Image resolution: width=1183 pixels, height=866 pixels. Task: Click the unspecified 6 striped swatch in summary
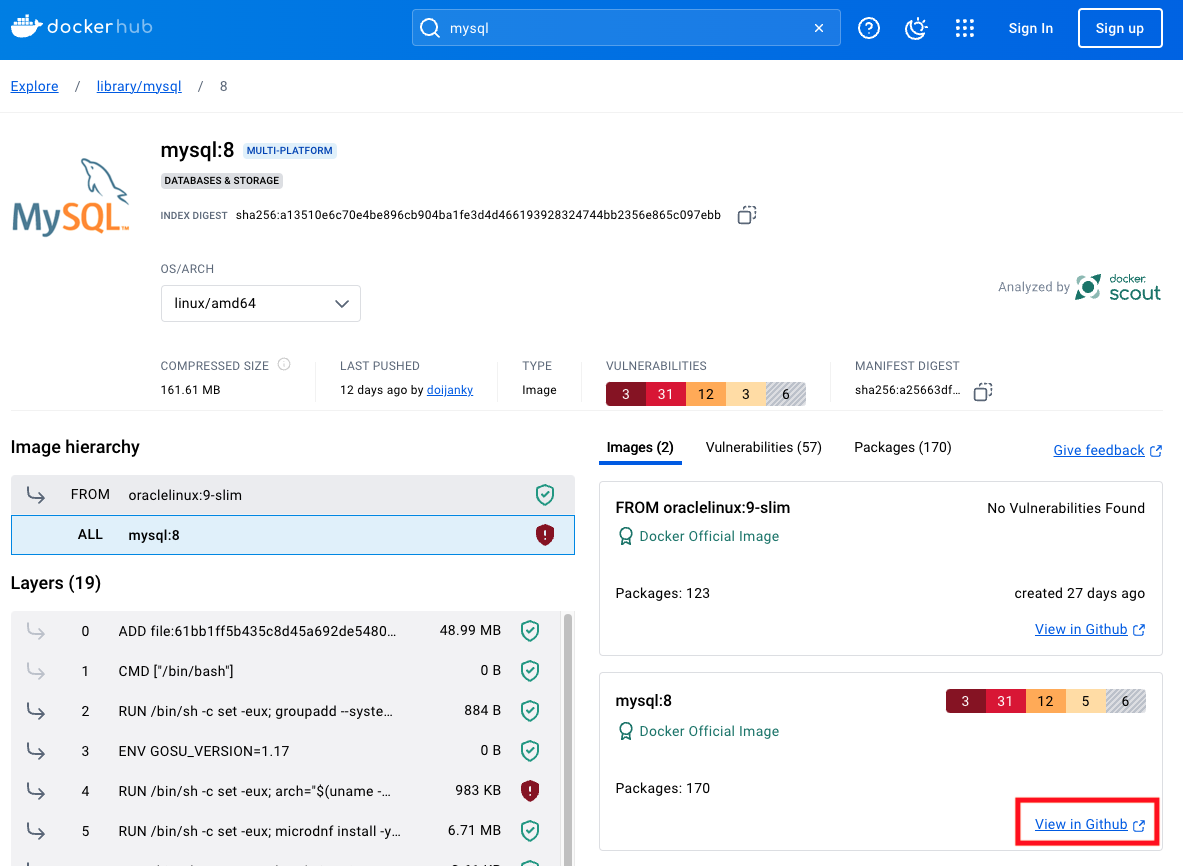point(785,394)
